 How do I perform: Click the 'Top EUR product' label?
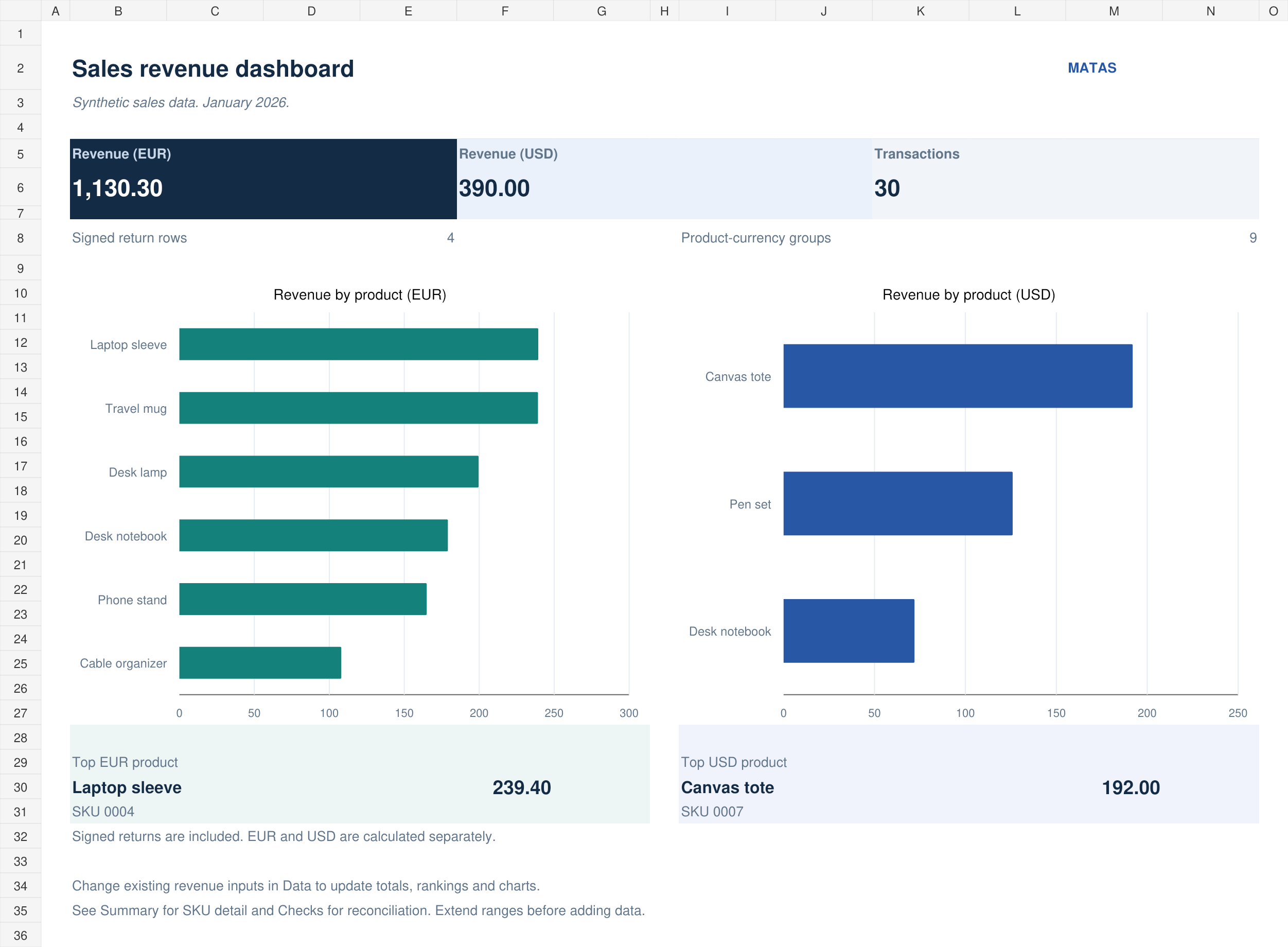coord(125,762)
